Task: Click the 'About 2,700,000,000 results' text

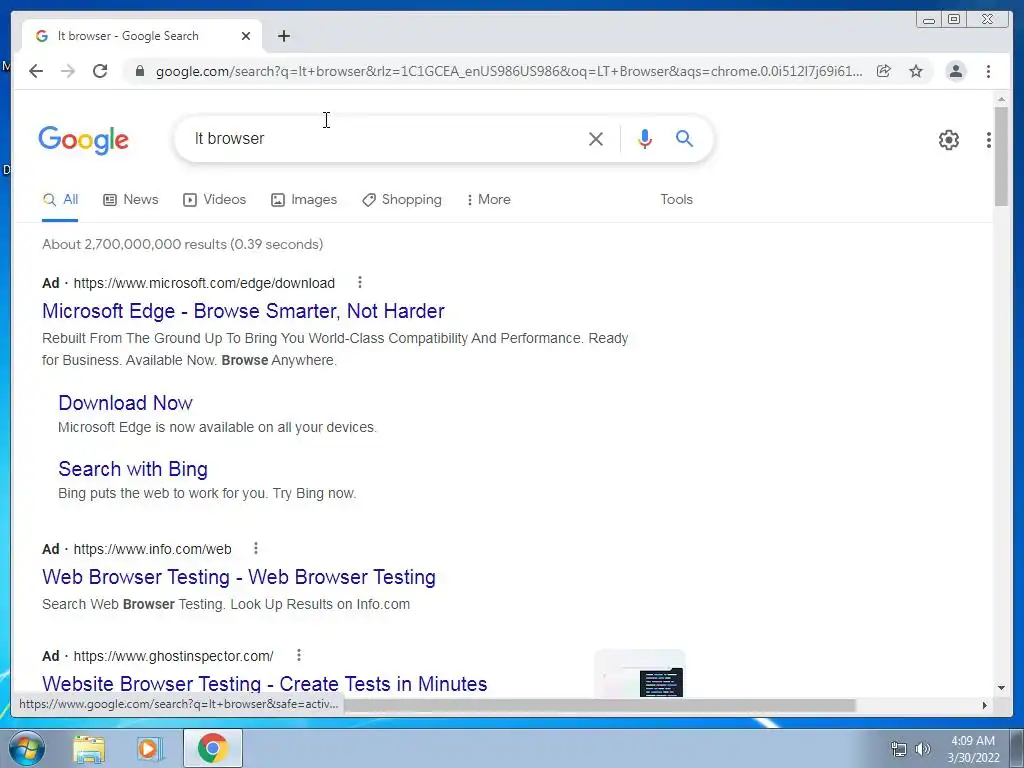Action: tap(182, 244)
